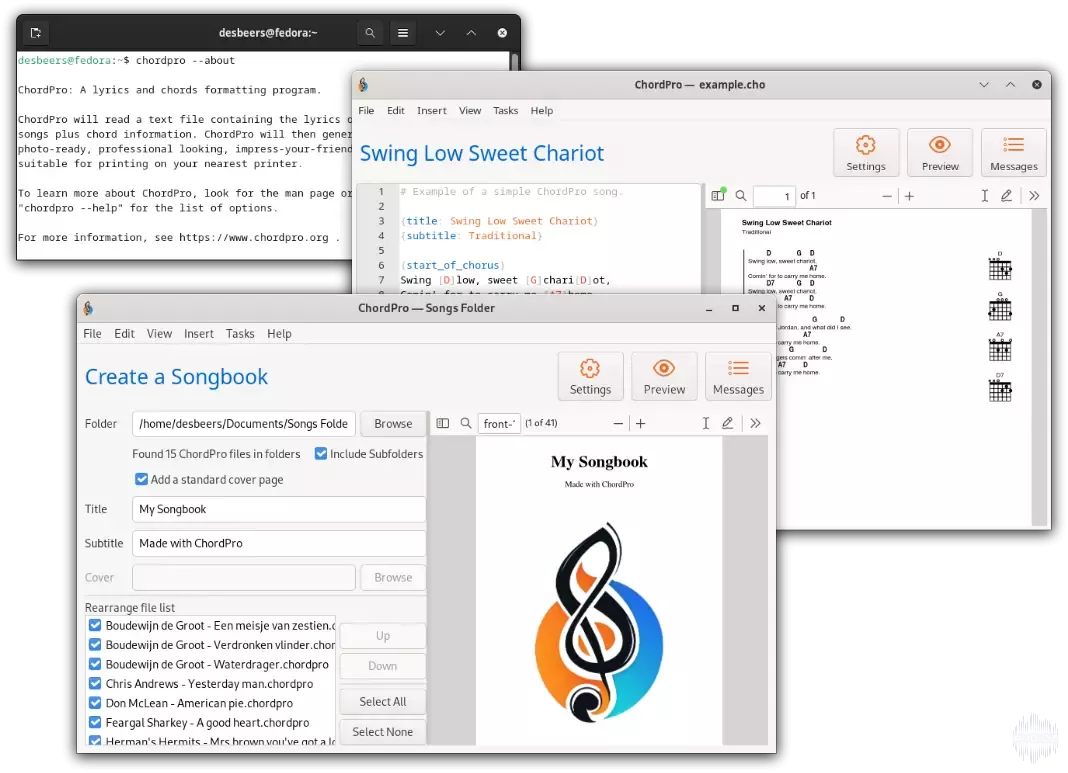Open File menu in Songs Folder window
This screenshot has width=1068, height=773.
pos(92,334)
